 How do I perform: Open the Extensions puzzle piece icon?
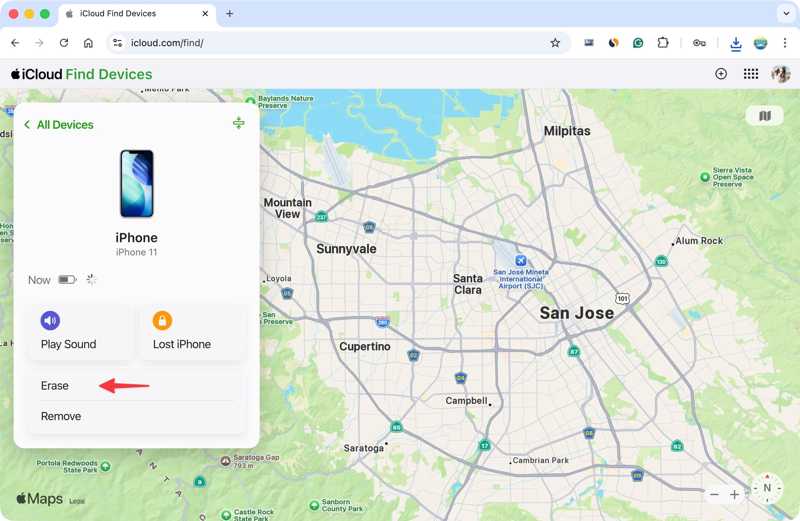[x=663, y=43]
